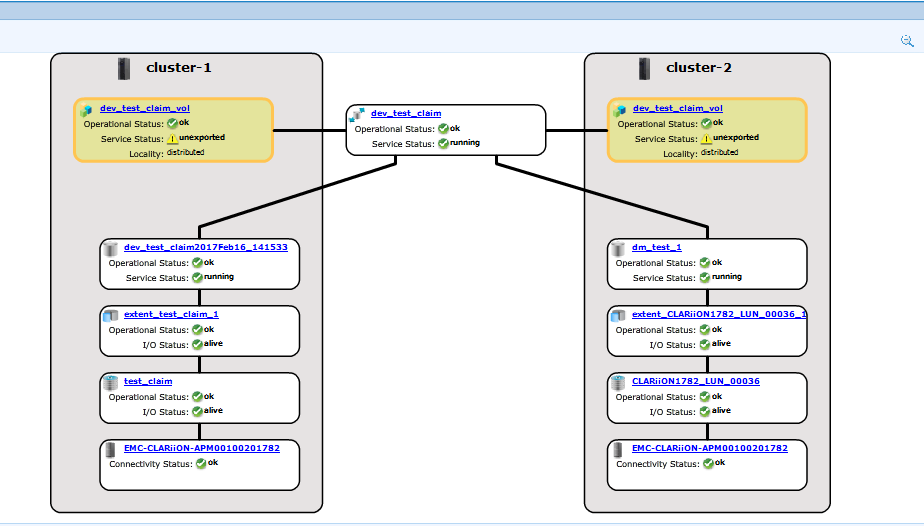Click the device icon next to dm_test_1
Screen dimensions: 924x526
[618, 248]
